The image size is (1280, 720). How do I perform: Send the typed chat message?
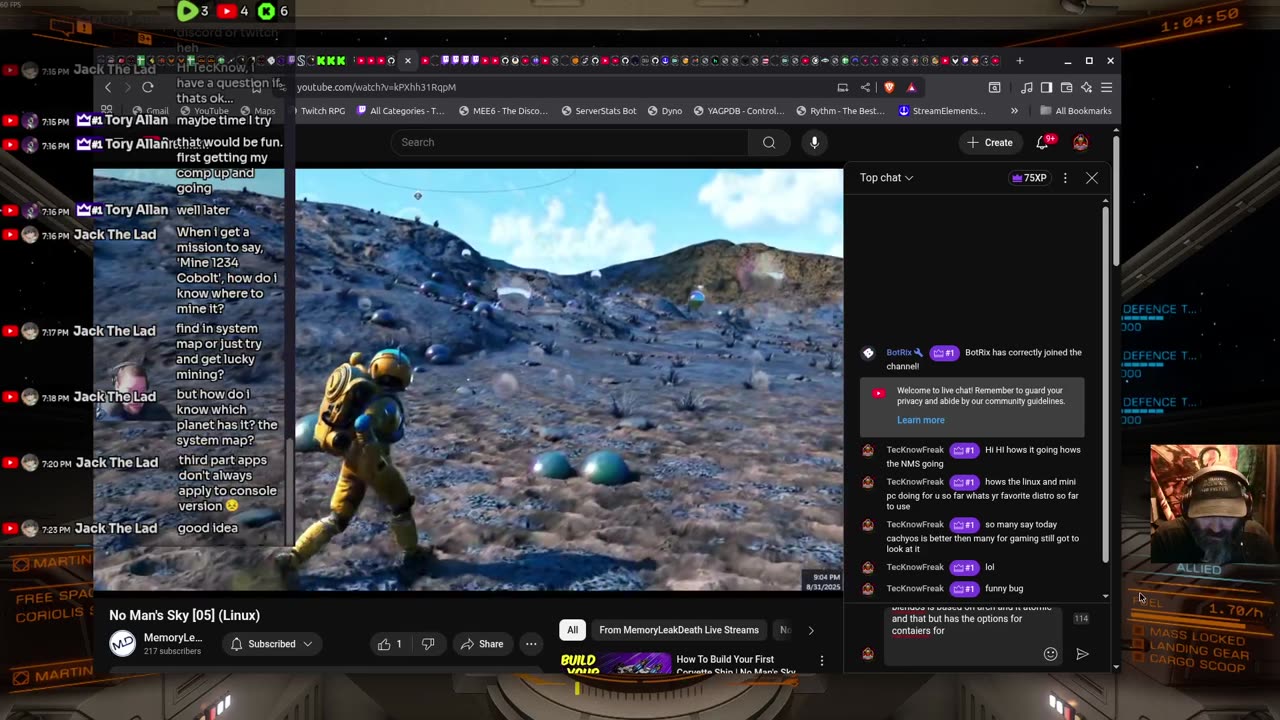tap(1082, 654)
